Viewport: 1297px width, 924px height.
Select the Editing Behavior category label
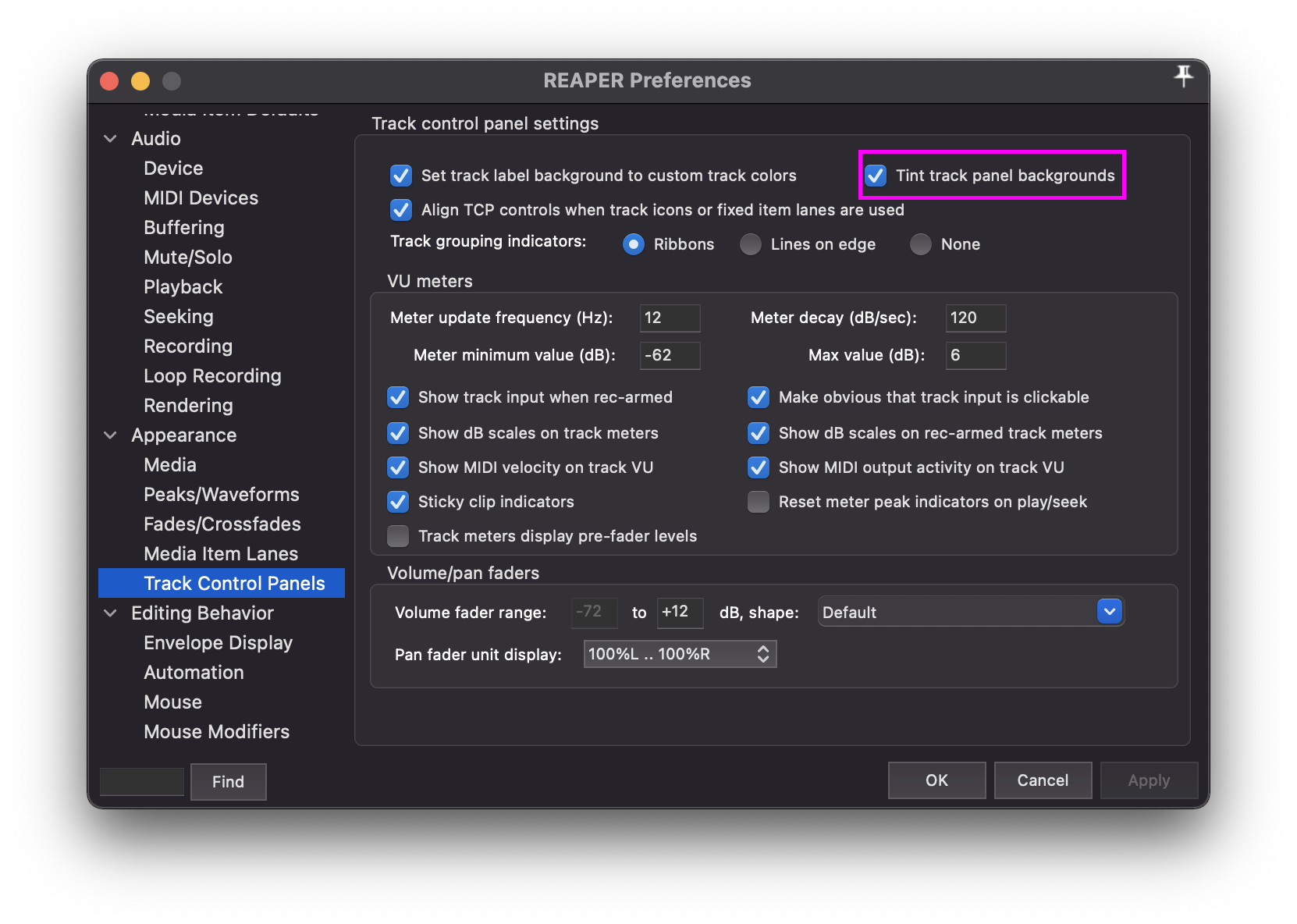tap(203, 613)
